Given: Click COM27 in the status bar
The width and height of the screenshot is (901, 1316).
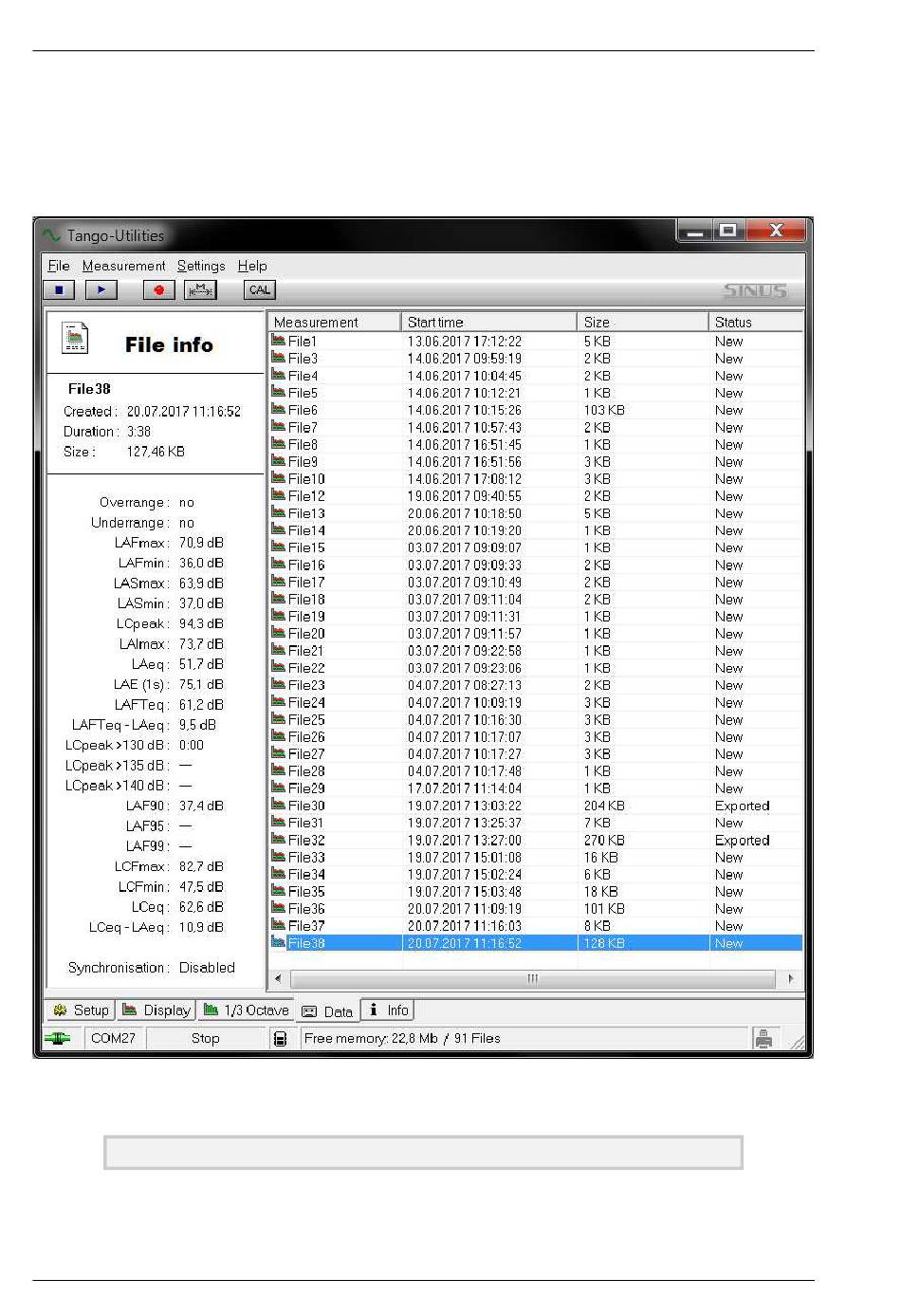Looking at the screenshot, I should (113, 1039).
